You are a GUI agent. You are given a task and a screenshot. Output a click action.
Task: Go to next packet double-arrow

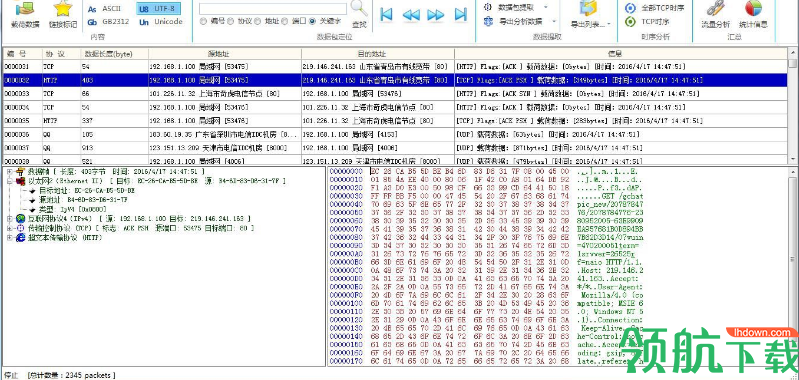click(x=436, y=14)
